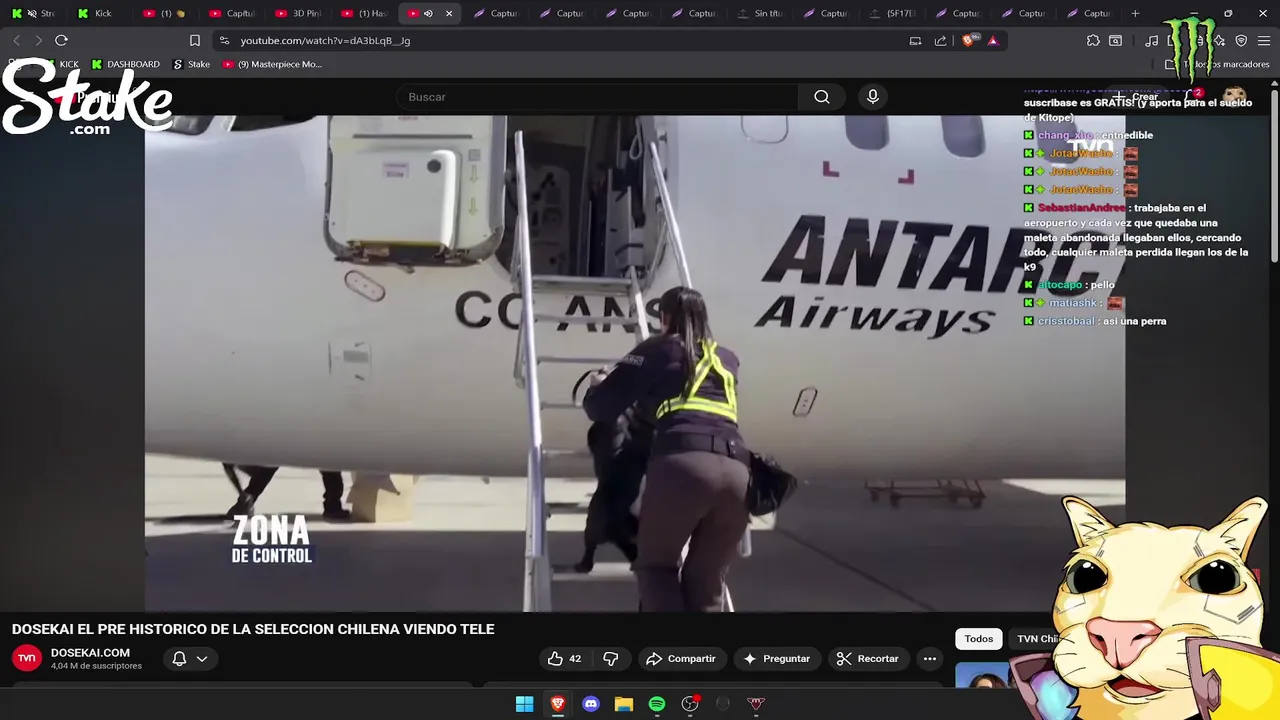Open Windows Start menu

pyautogui.click(x=524, y=704)
